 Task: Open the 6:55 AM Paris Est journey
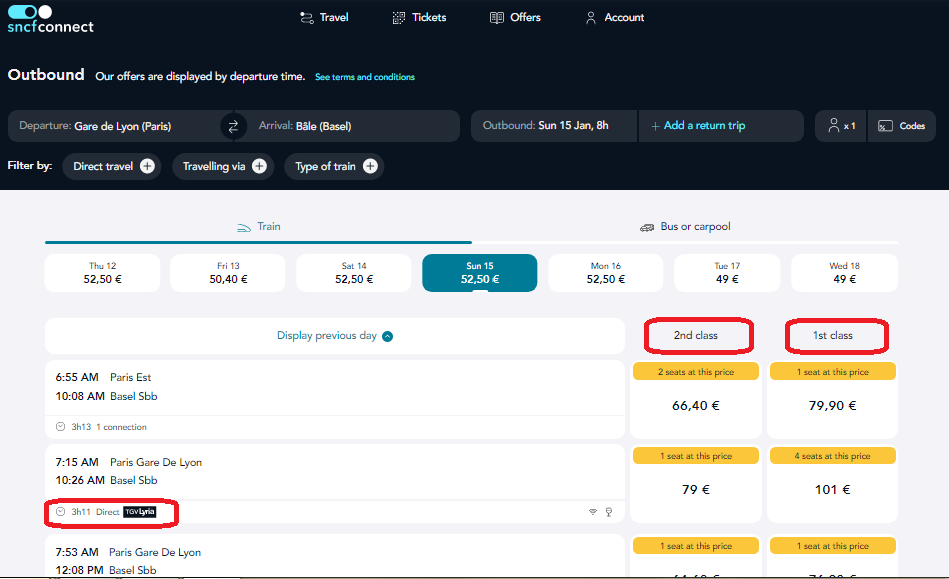click(335, 399)
